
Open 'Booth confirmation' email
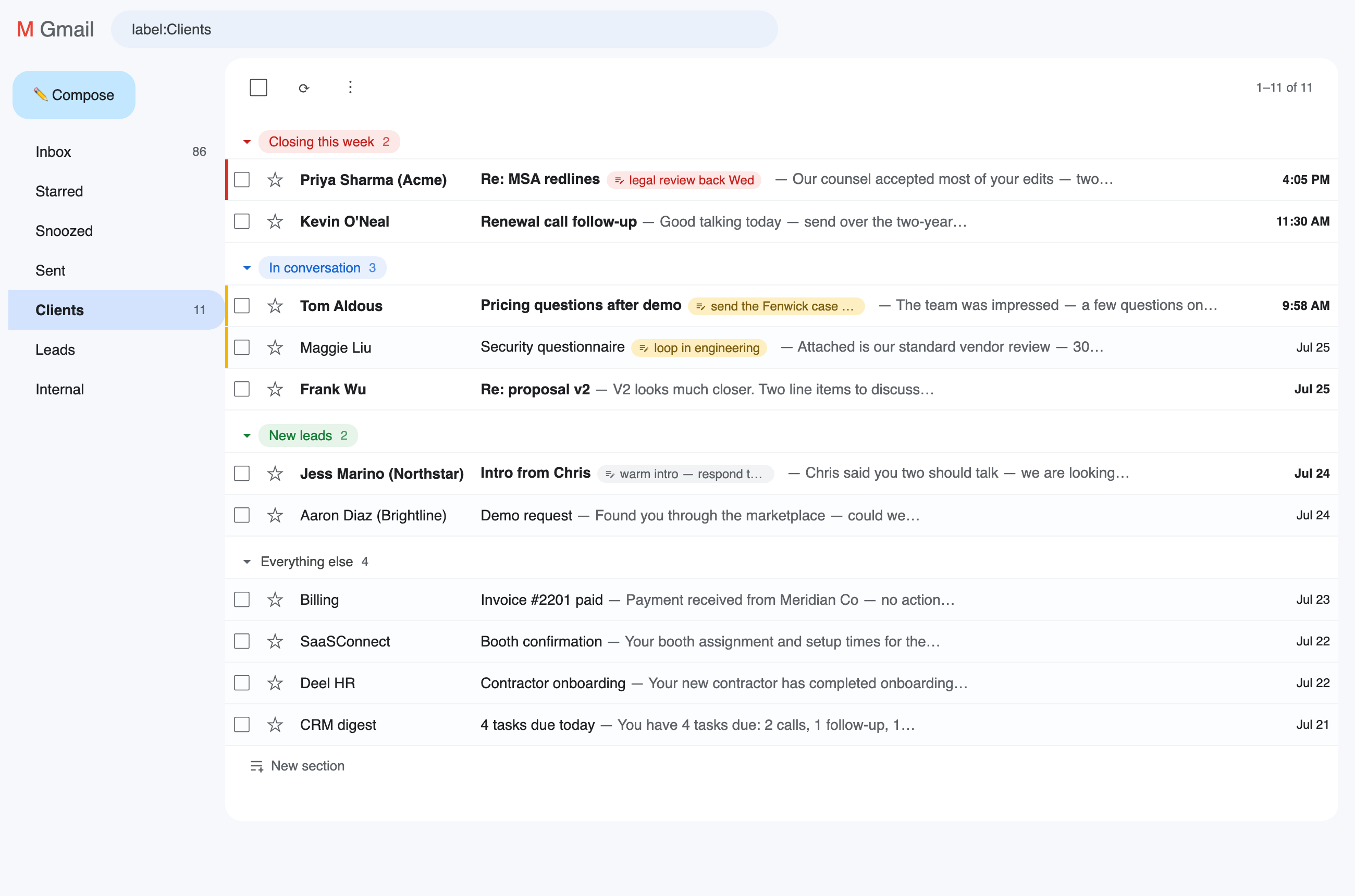(782, 642)
